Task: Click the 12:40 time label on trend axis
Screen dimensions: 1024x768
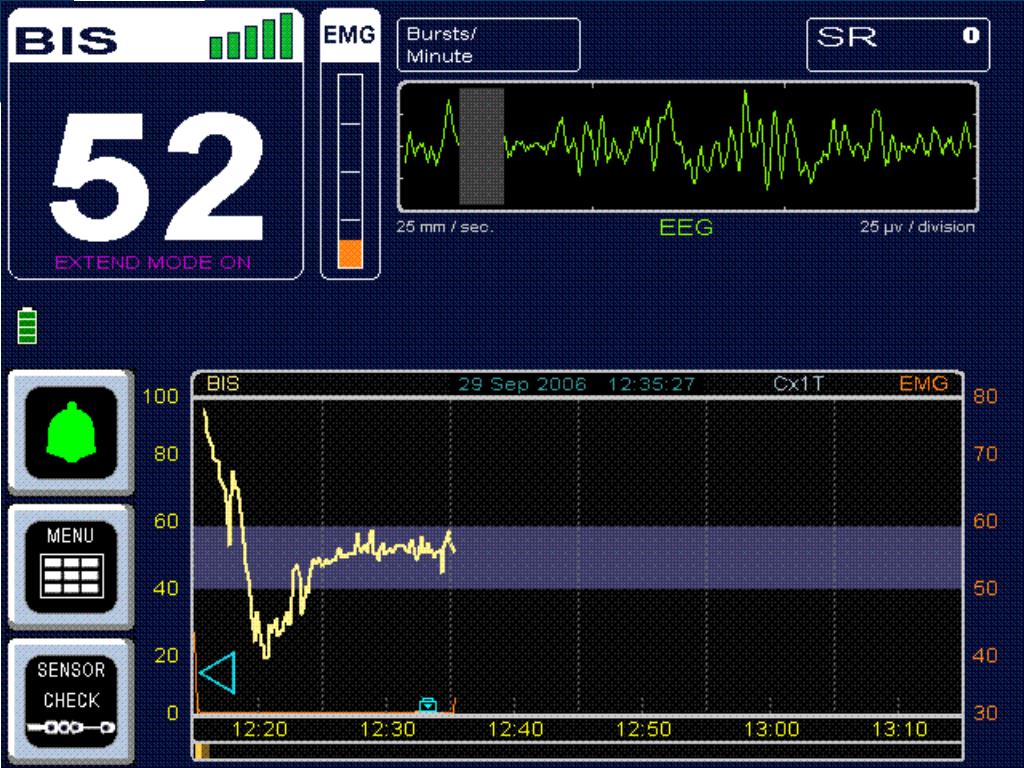Action: pyautogui.click(x=515, y=730)
